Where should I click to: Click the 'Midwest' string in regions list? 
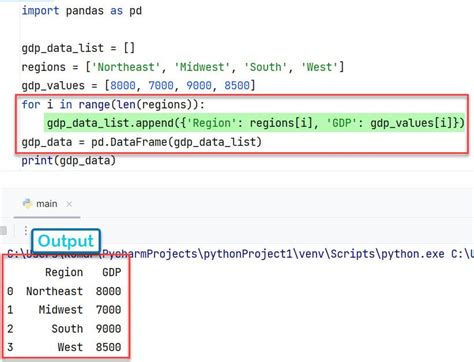tap(202, 67)
